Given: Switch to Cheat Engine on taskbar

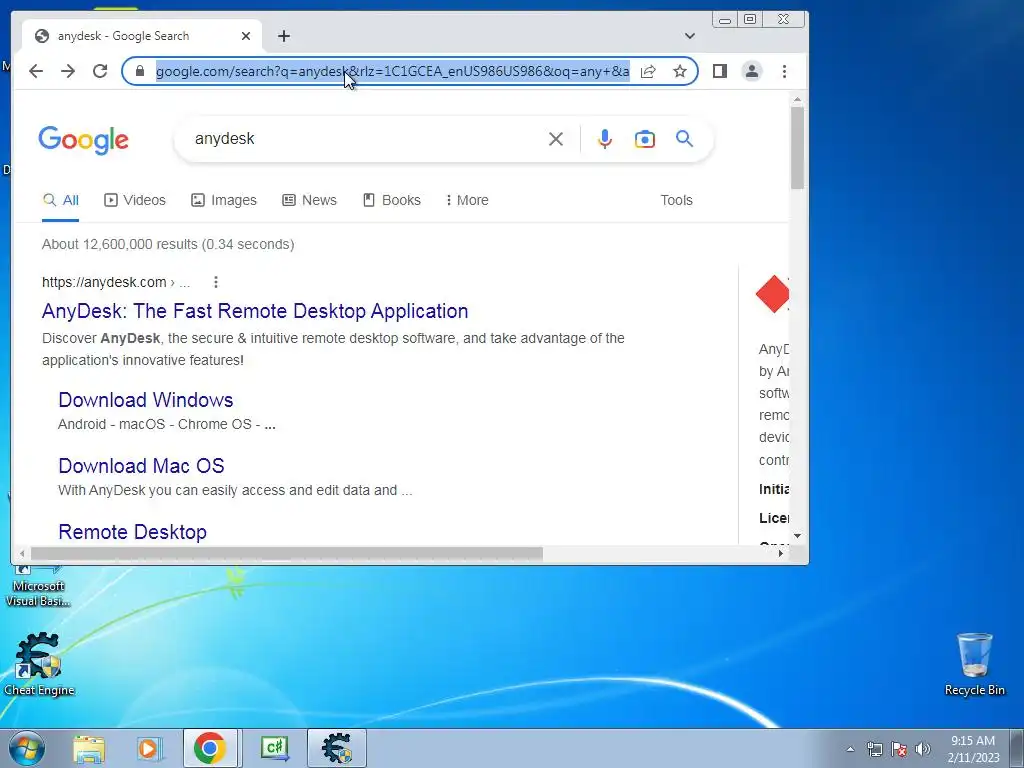Looking at the screenshot, I should point(337,748).
